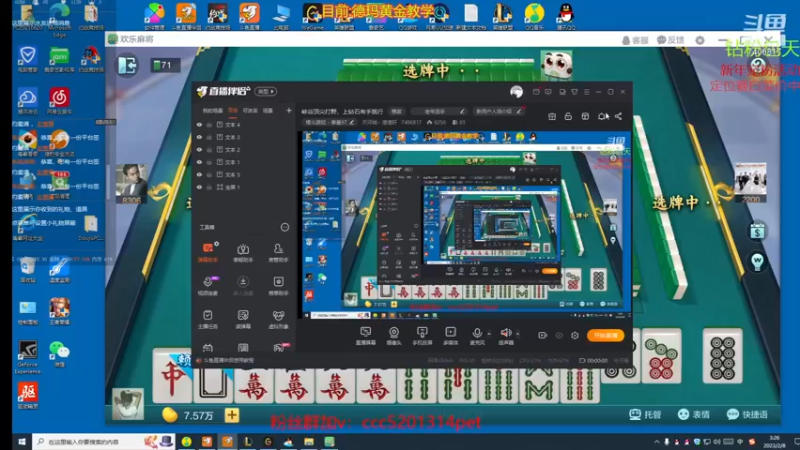The image size is (800, 450).
Task: Toggle visibility of 全屏 1 source
Action: coord(199,187)
